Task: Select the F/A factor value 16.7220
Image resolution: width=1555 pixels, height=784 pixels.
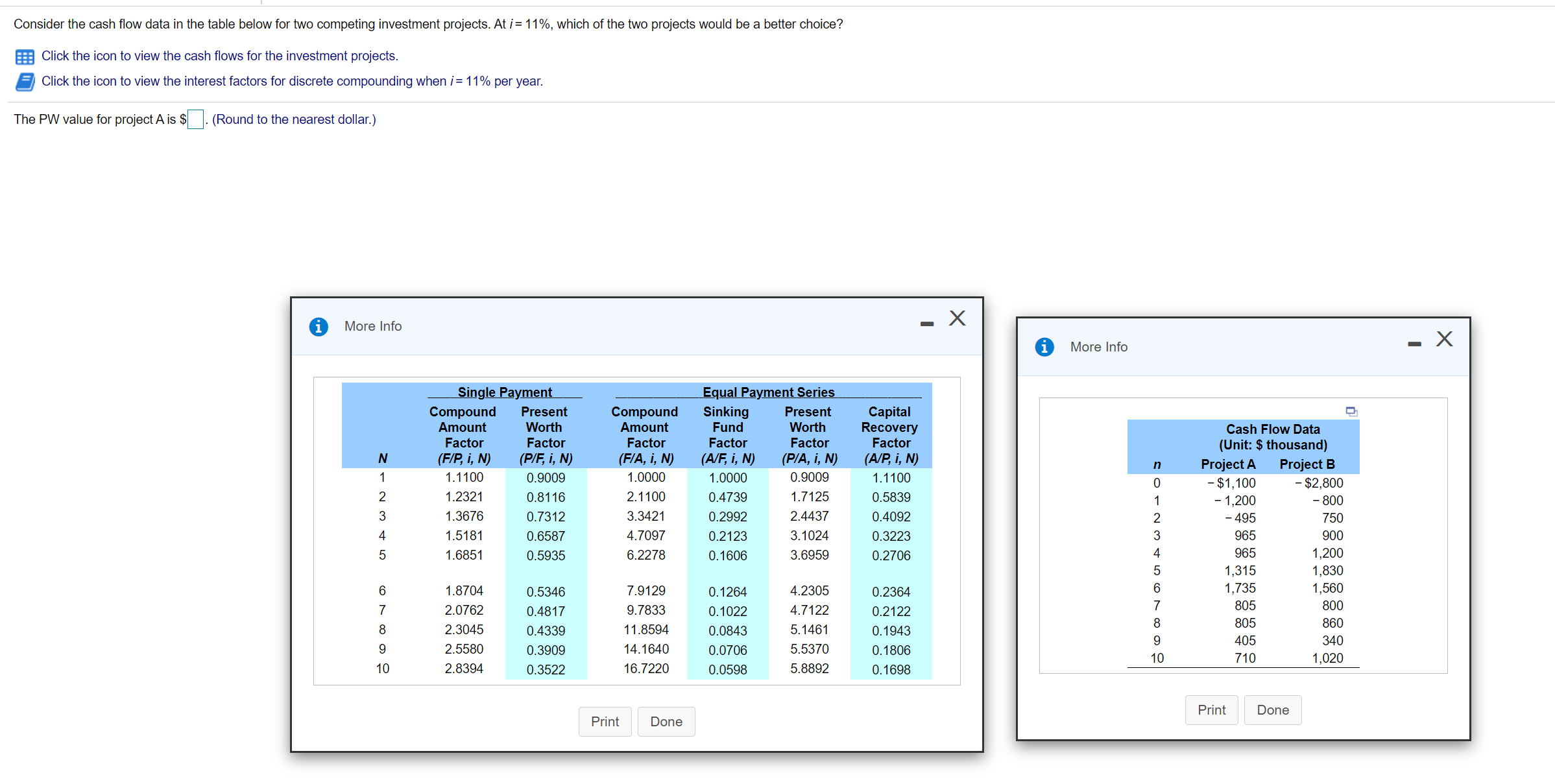Action: [646, 669]
